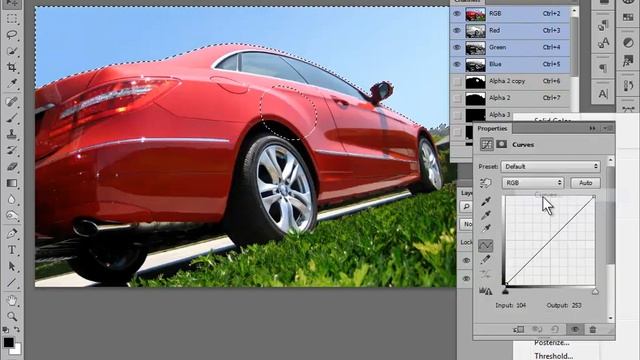Click the Auto button in Curves
The width and height of the screenshot is (640, 360).
point(585,183)
